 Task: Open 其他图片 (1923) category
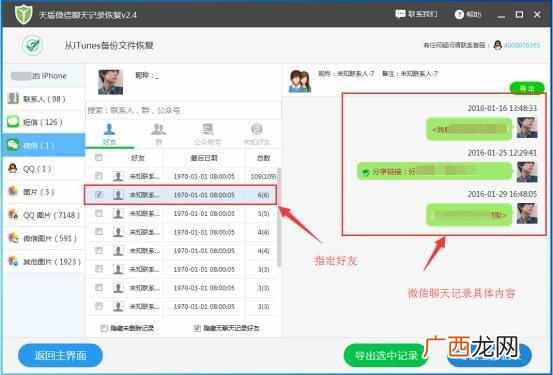coord(43,261)
